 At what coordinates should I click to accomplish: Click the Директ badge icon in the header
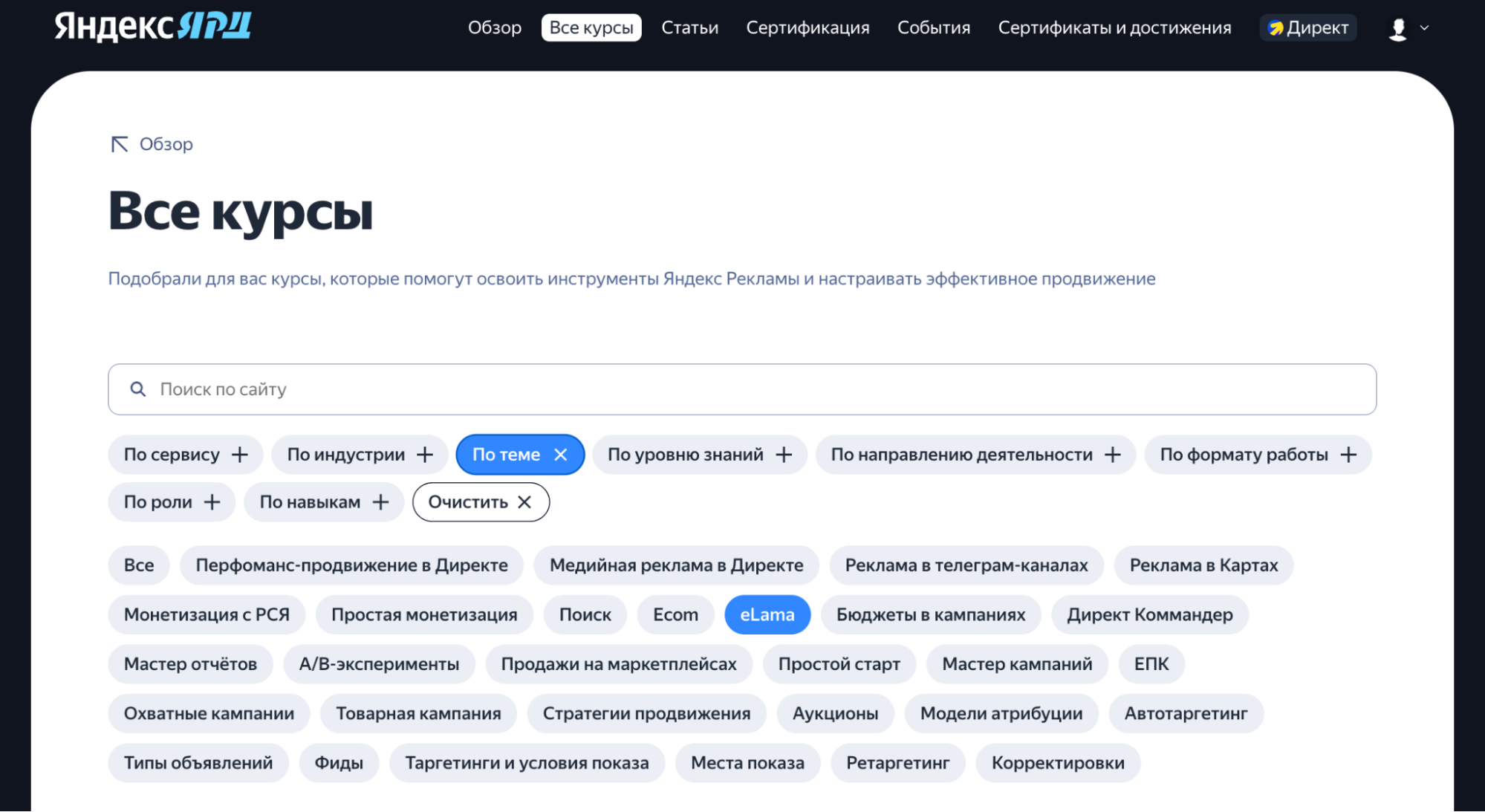[x=1276, y=27]
